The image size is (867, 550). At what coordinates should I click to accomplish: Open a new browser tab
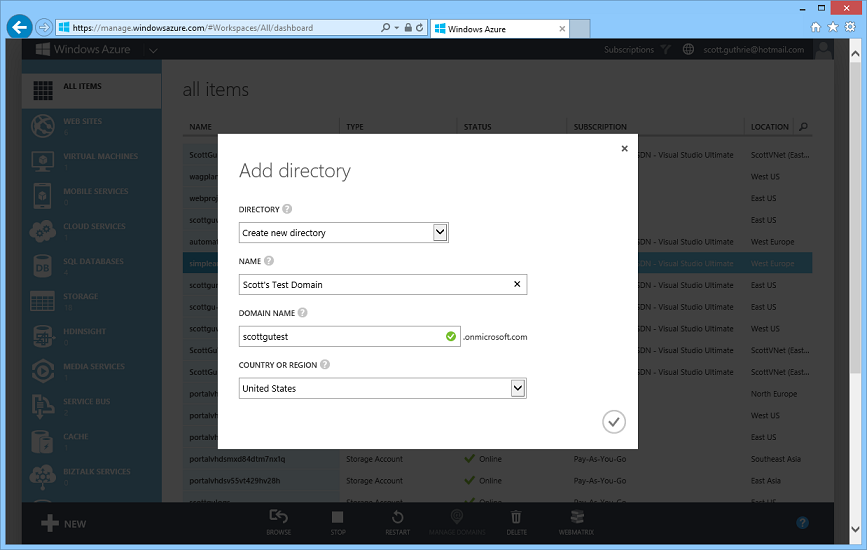point(579,29)
